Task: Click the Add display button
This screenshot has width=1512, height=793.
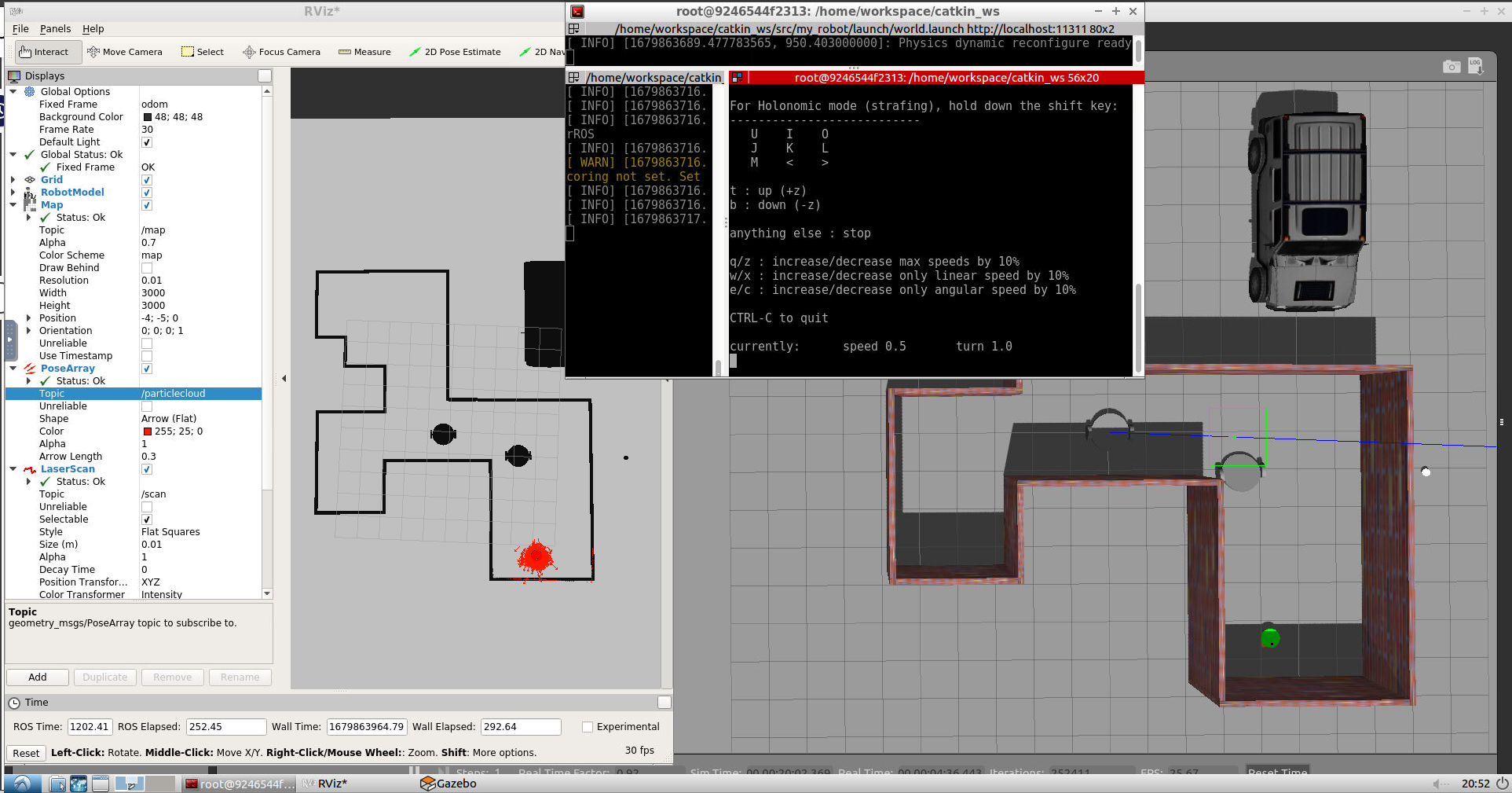Action: 38,677
